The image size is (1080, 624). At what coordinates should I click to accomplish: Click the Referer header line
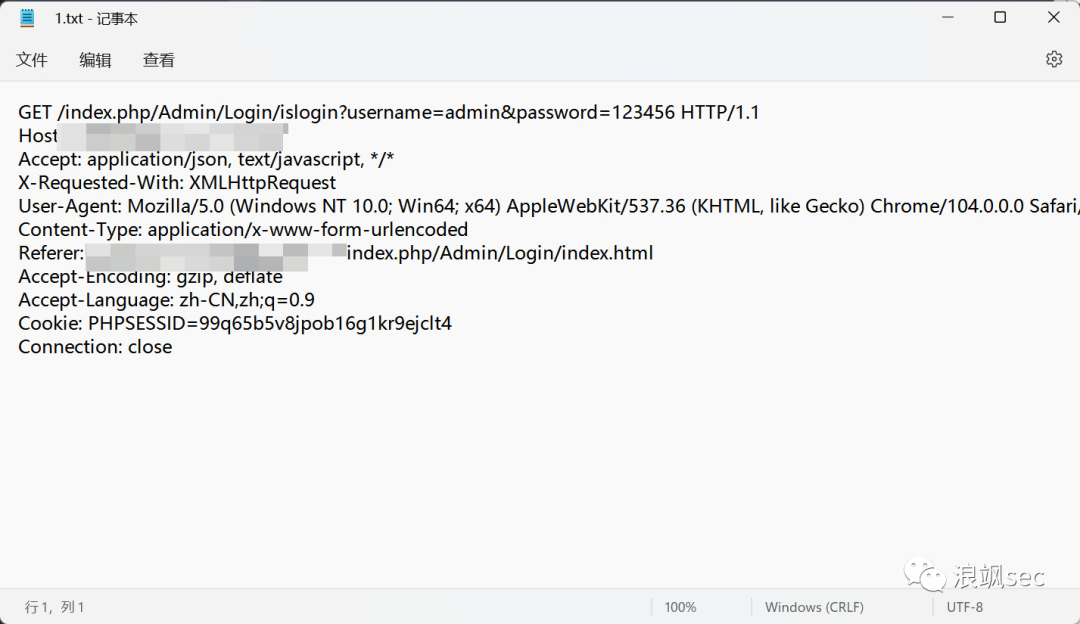point(335,253)
